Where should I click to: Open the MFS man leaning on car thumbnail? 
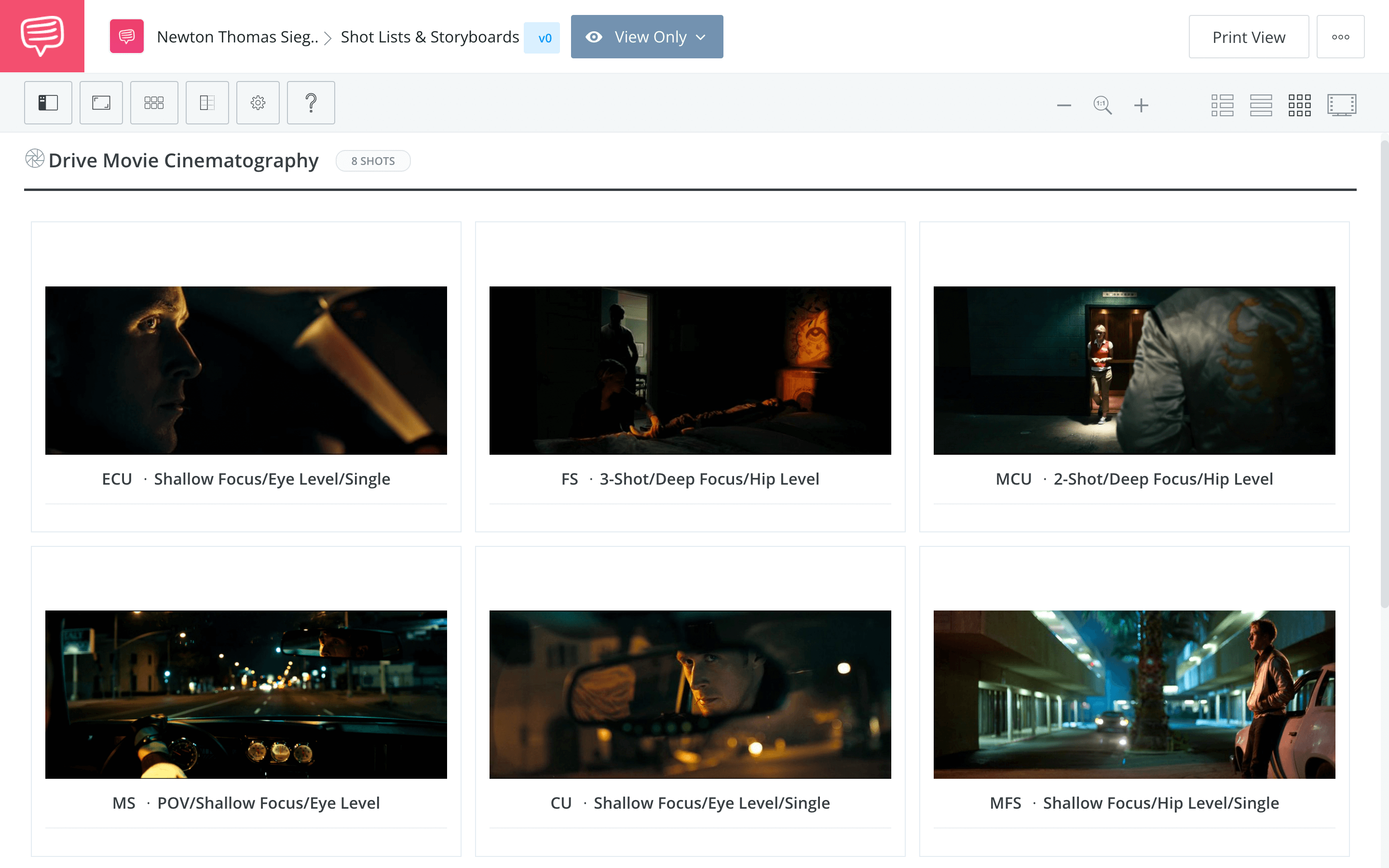[1134, 694]
